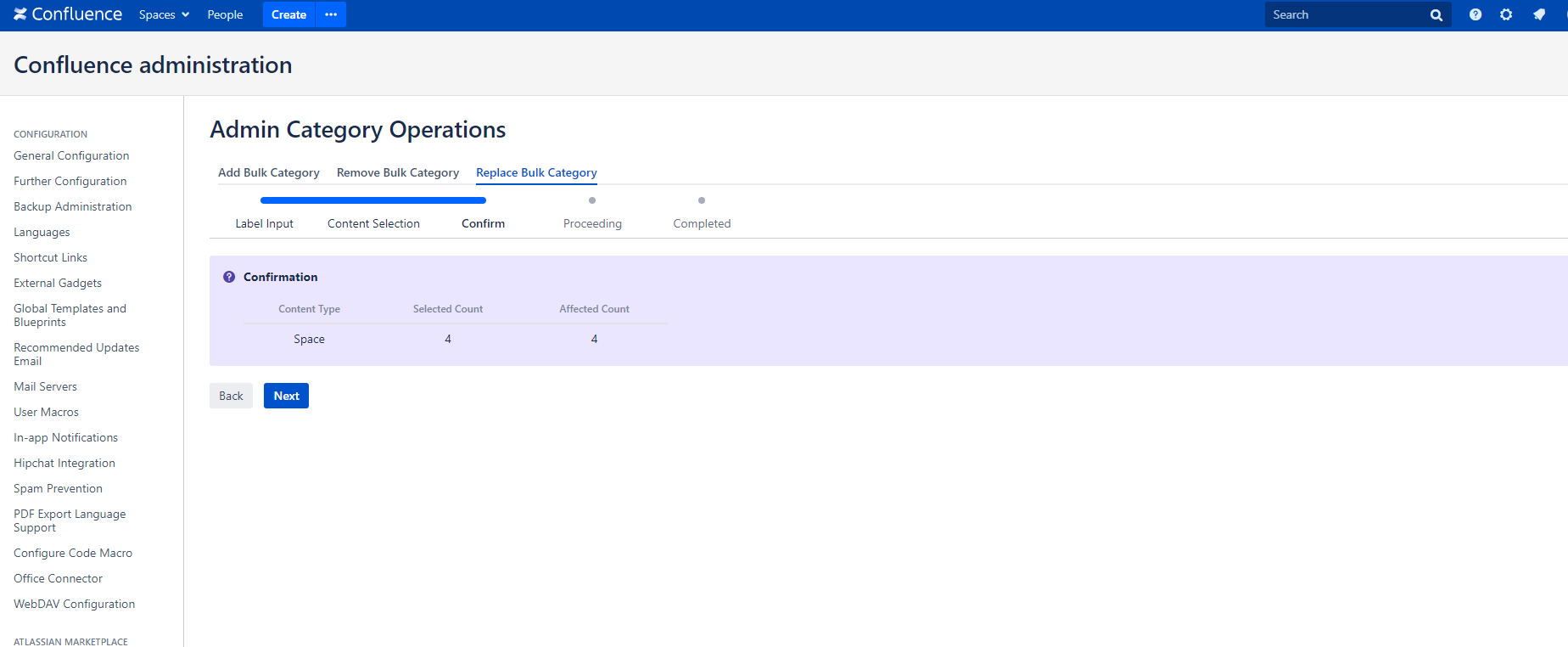Open PDF Export Language Support

click(x=70, y=520)
